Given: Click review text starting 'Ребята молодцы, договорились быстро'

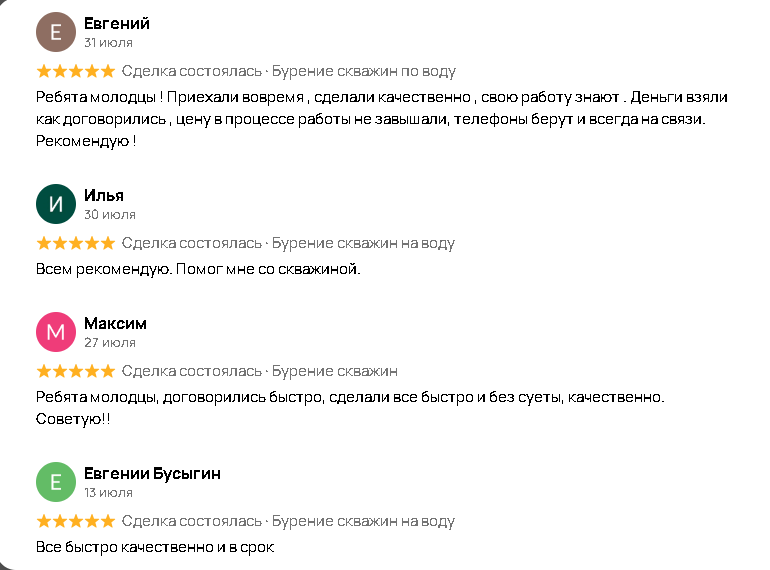Looking at the screenshot, I should coord(349,397).
